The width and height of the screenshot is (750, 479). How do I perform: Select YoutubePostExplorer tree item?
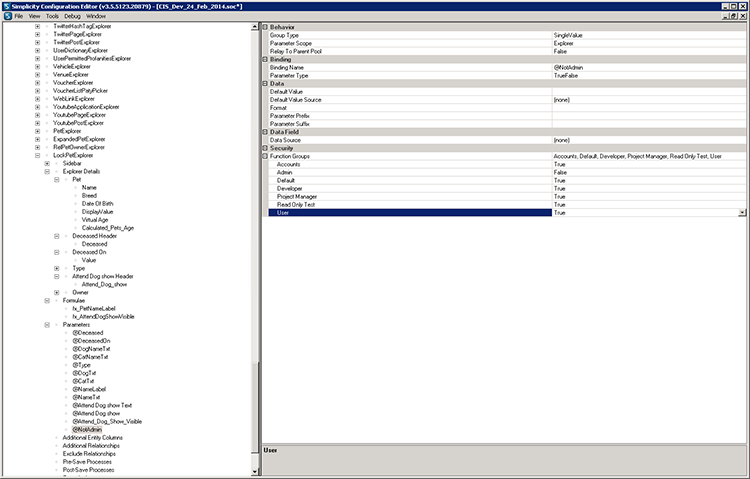[x=78, y=123]
